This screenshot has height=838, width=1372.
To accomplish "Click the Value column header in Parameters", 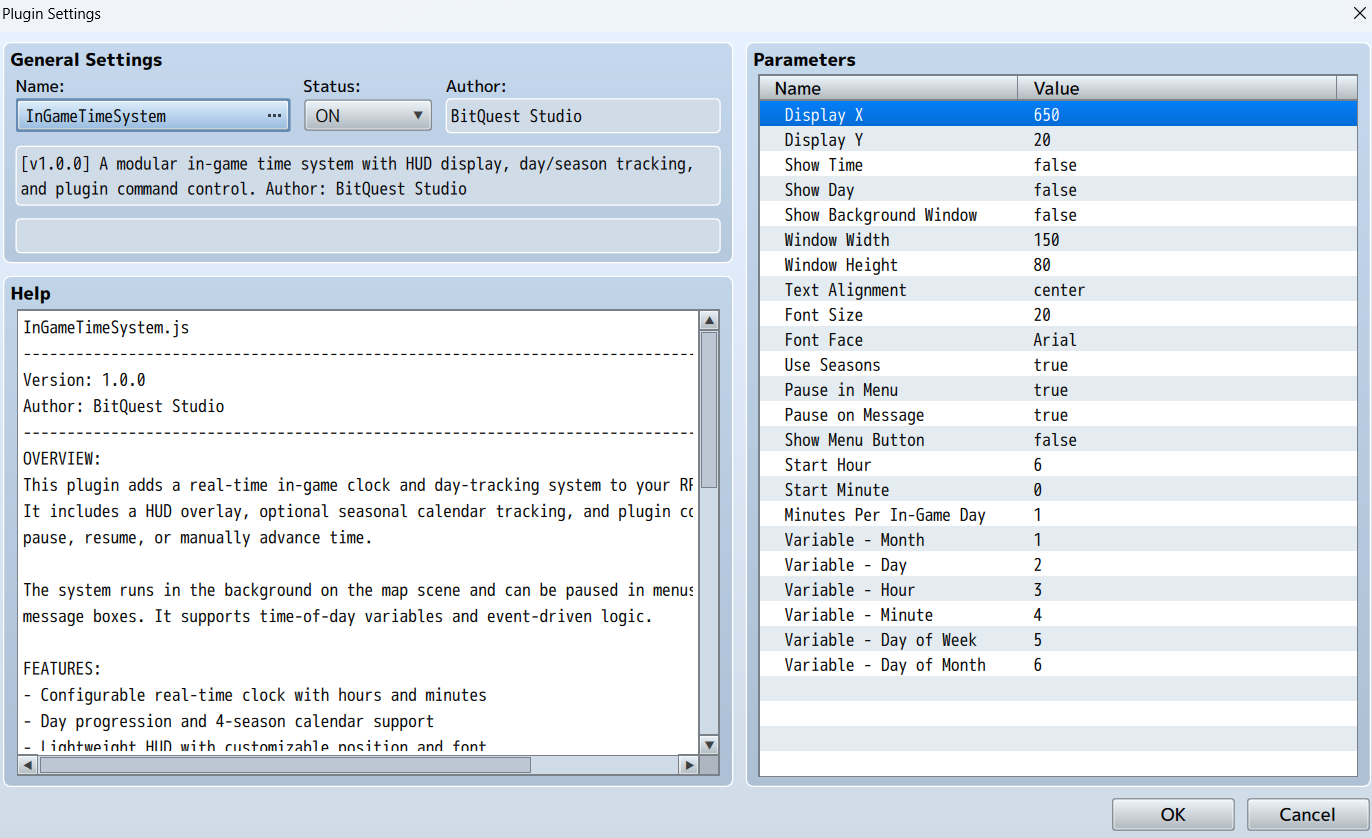I will (x=1177, y=88).
